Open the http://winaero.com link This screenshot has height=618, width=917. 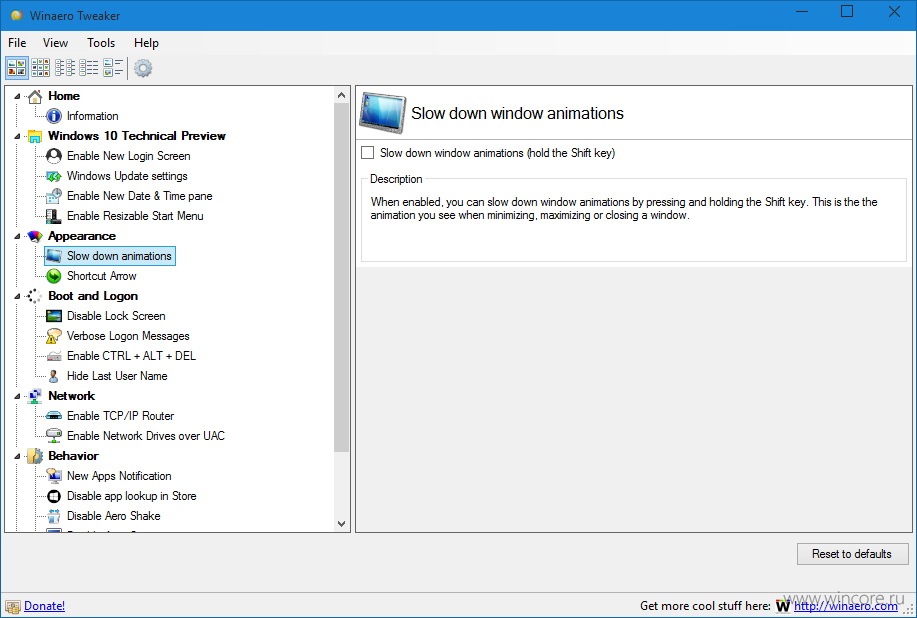(x=846, y=606)
